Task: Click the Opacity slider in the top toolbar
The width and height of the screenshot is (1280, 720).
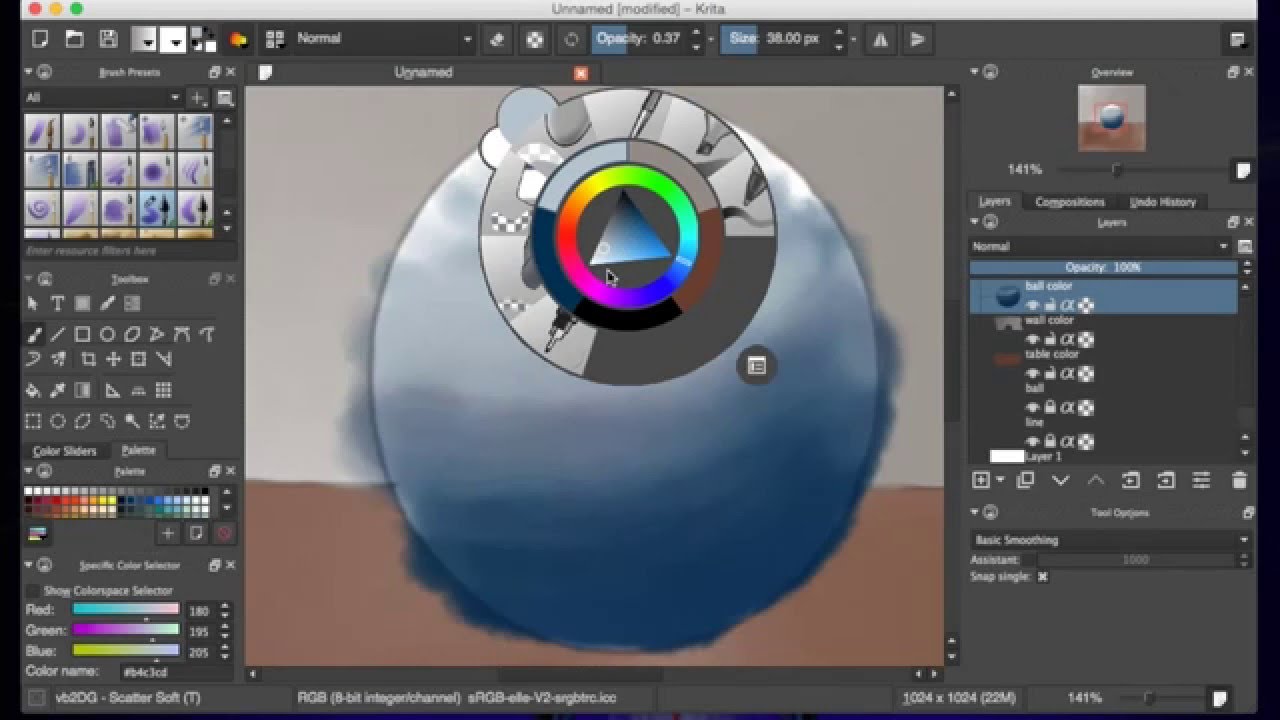Action: click(x=639, y=39)
